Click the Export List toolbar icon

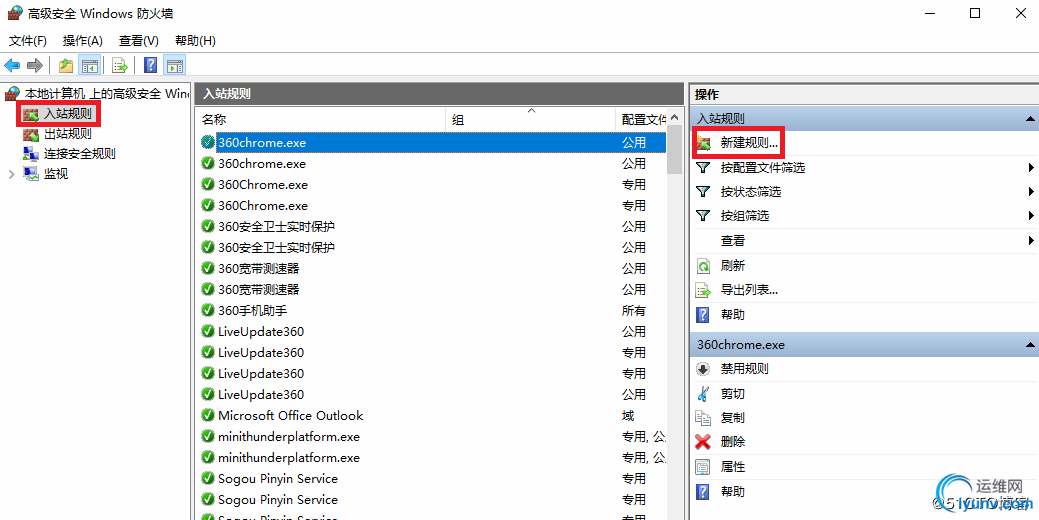coord(120,65)
